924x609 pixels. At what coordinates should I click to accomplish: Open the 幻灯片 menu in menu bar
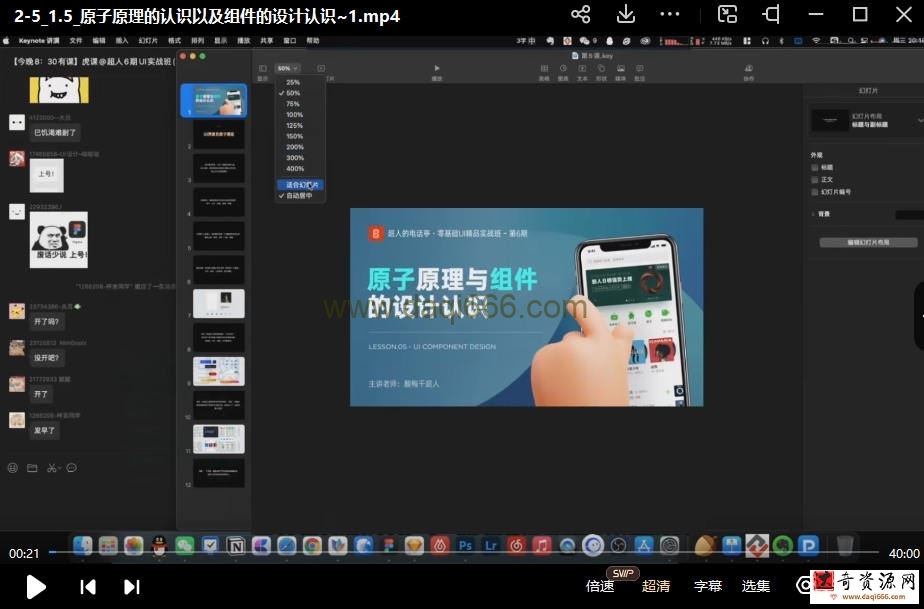point(148,41)
